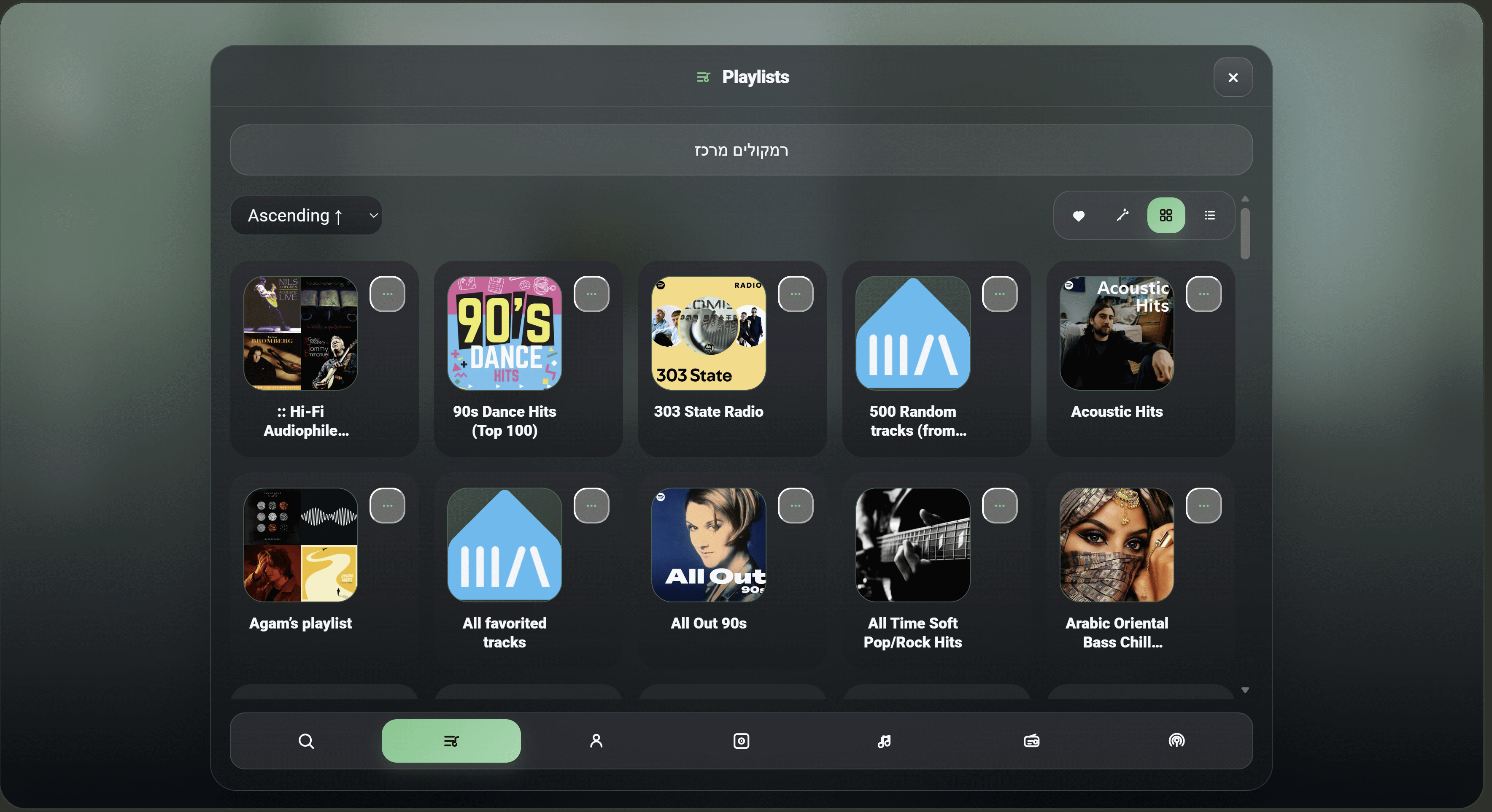Open options menu for 500 Random tracks
Viewport: 1492px width, 812px height.
(1000, 294)
